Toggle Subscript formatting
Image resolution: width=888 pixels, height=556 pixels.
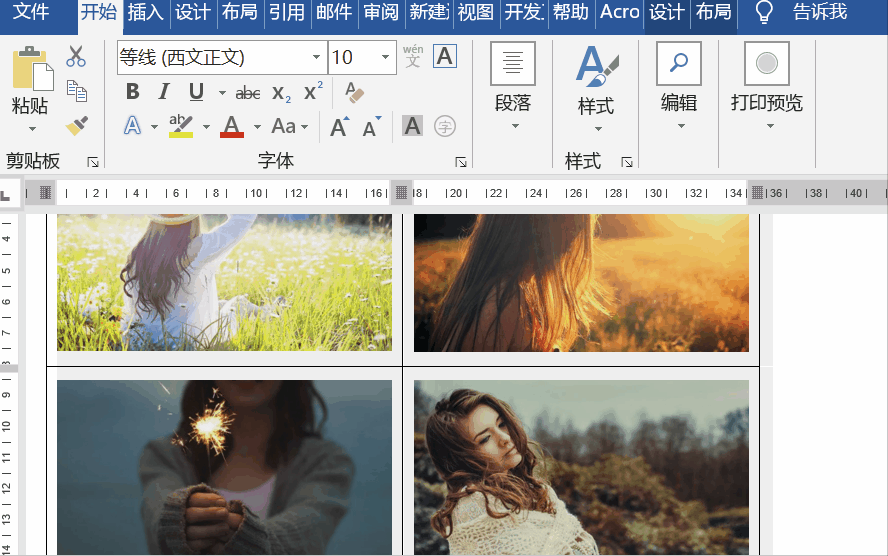(x=281, y=93)
